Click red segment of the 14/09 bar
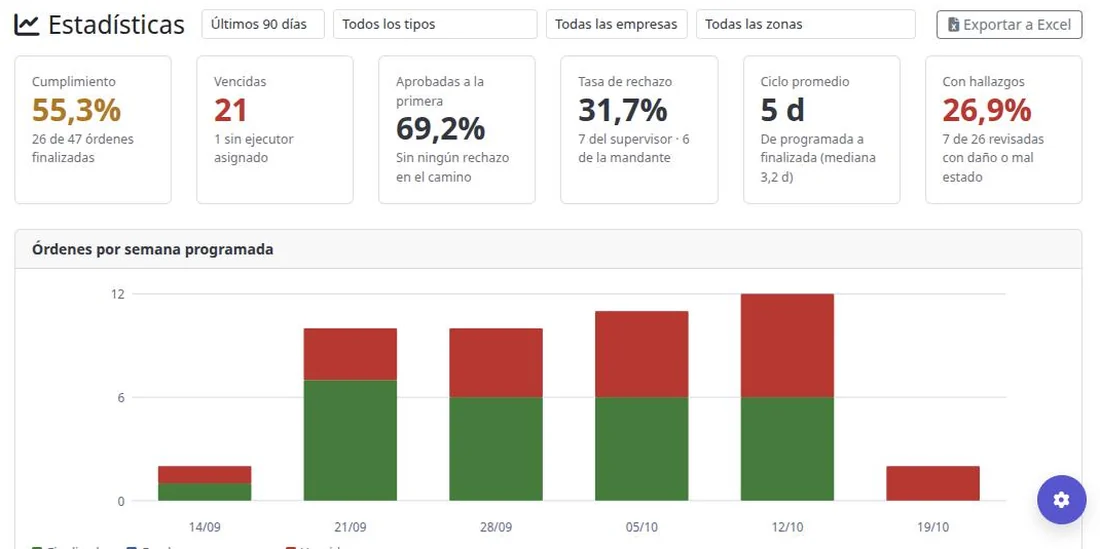This screenshot has height=549, width=1100. pyautogui.click(x=205, y=475)
